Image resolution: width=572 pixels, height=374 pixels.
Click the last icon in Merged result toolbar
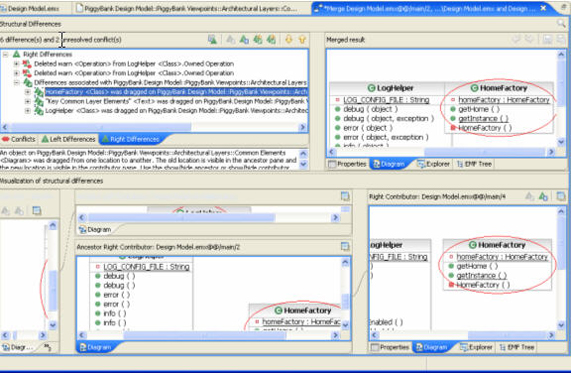coord(561,39)
